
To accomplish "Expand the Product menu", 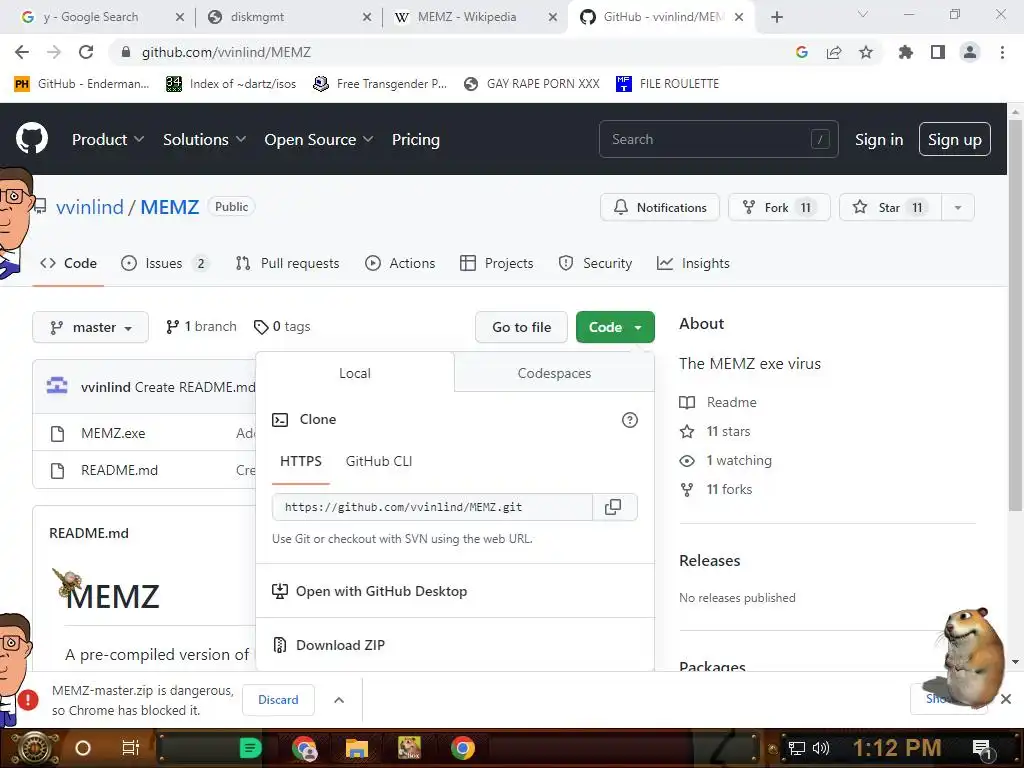I will (x=108, y=139).
